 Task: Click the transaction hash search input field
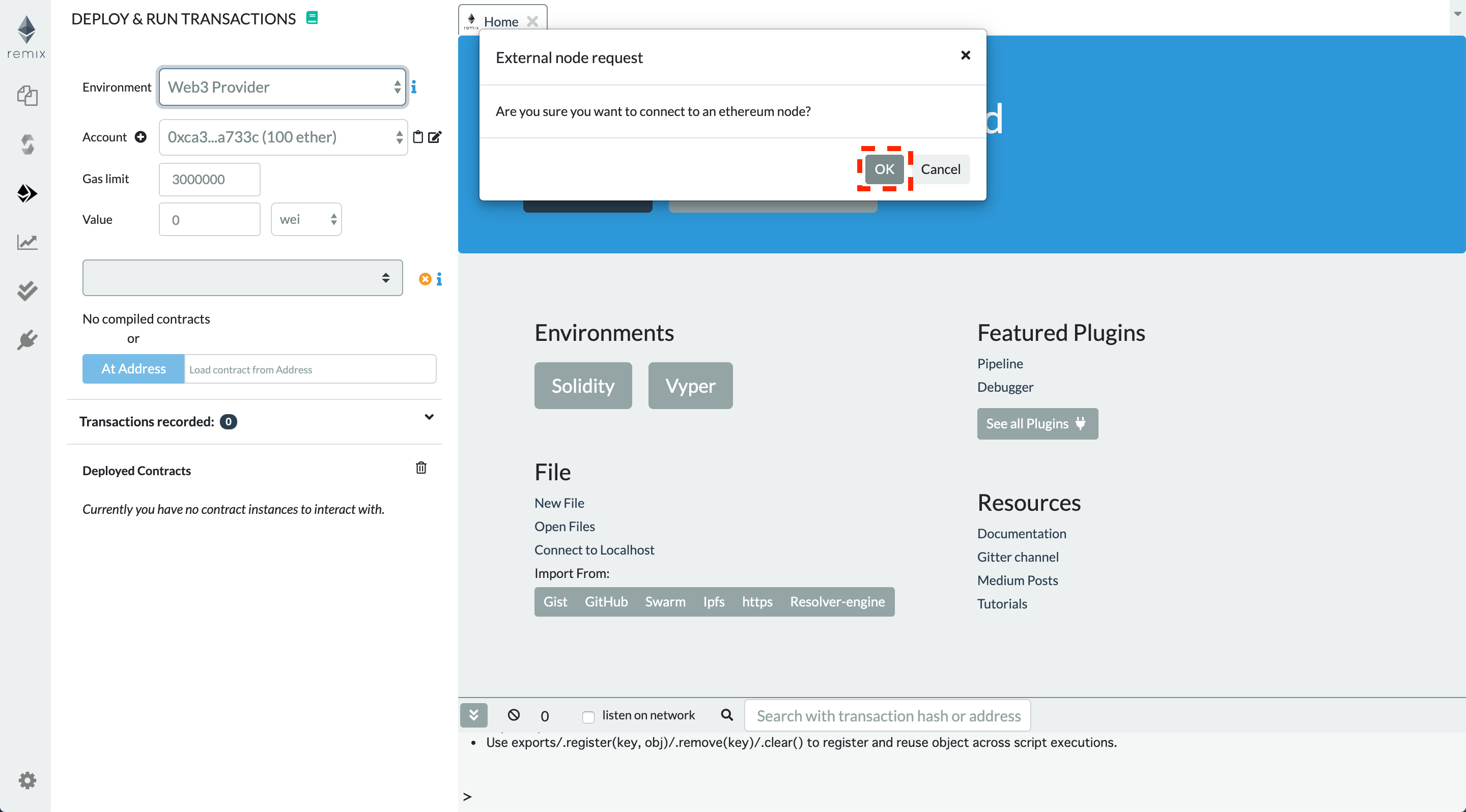click(x=887, y=715)
